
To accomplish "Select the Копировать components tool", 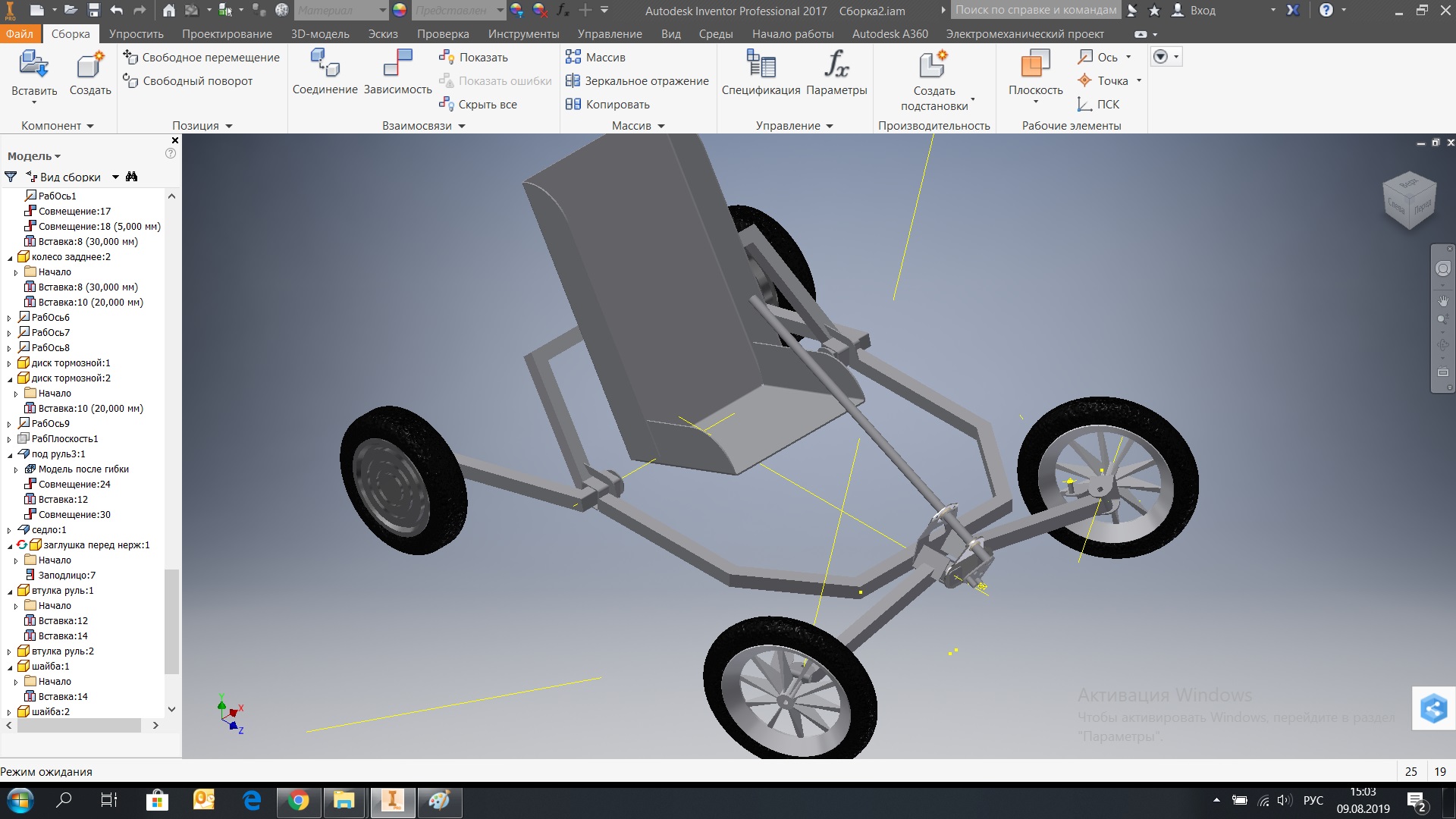I will pyautogui.click(x=607, y=105).
